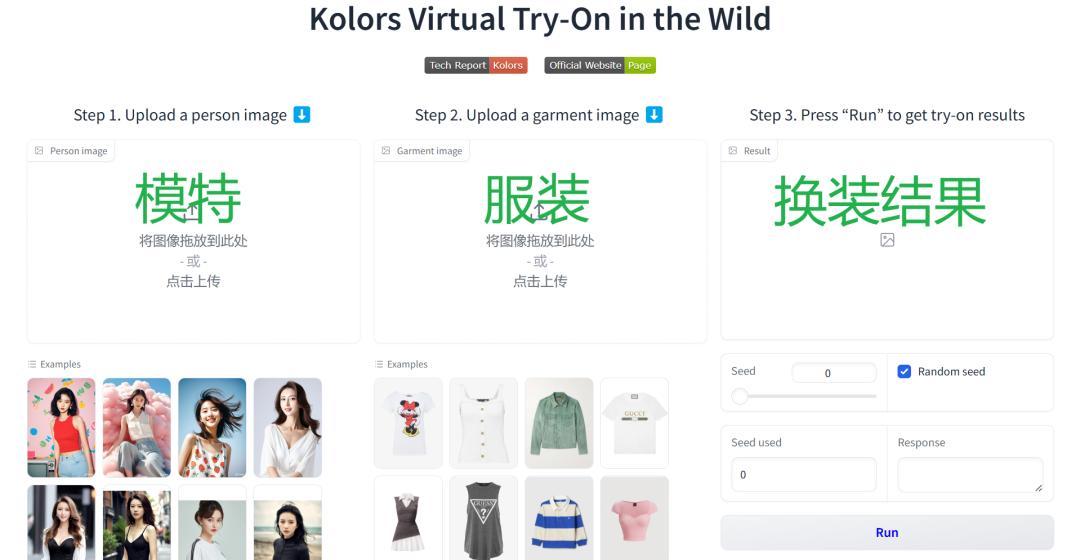Choose the model in red top example

coord(61,428)
